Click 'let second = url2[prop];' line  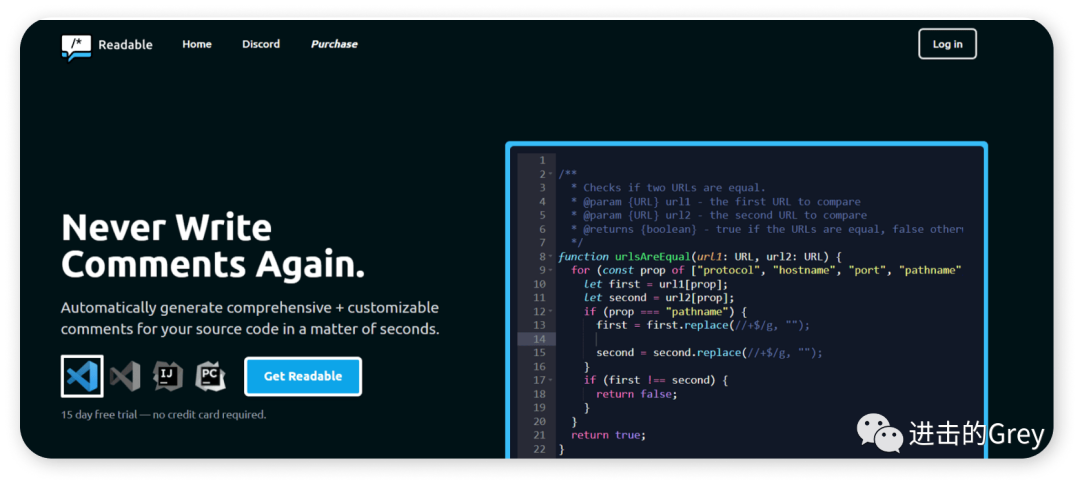(659, 298)
